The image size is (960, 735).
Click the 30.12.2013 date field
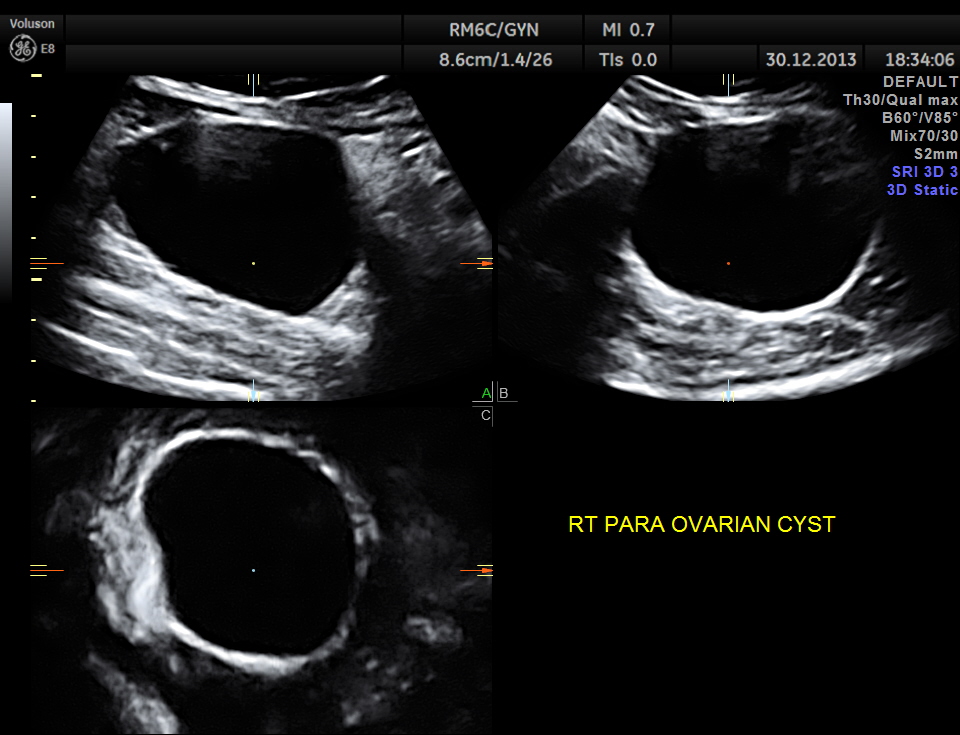(811, 59)
